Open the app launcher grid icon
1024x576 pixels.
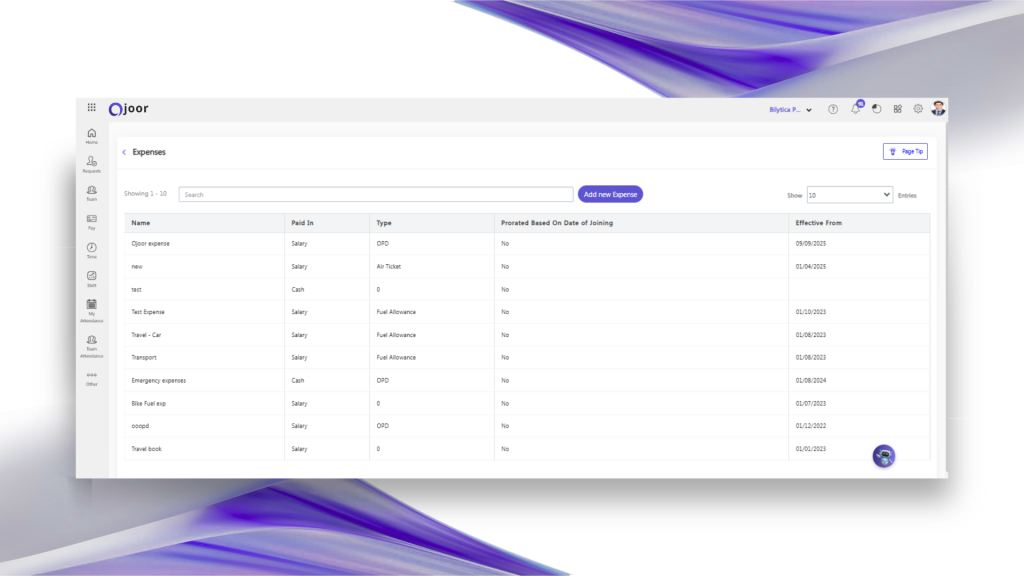(92, 108)
